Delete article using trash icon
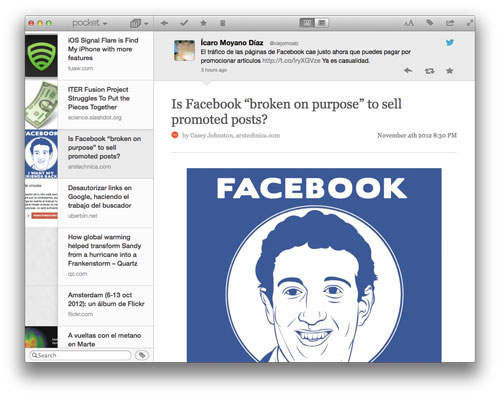Screen dimensions: 500x397 [x=223, y=23]
